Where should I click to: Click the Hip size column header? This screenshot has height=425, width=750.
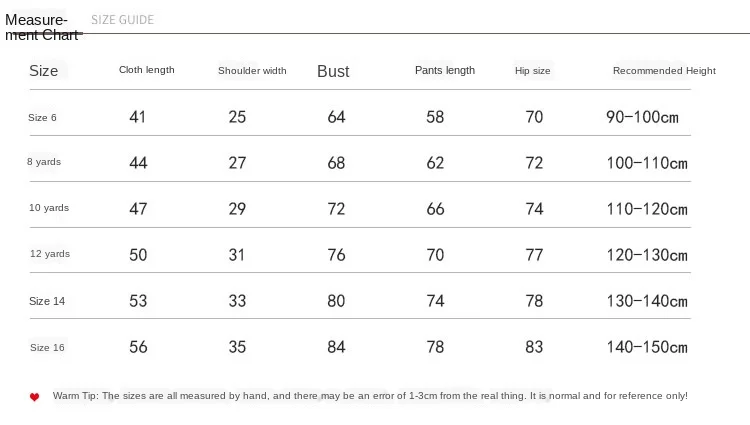point(532,71)
